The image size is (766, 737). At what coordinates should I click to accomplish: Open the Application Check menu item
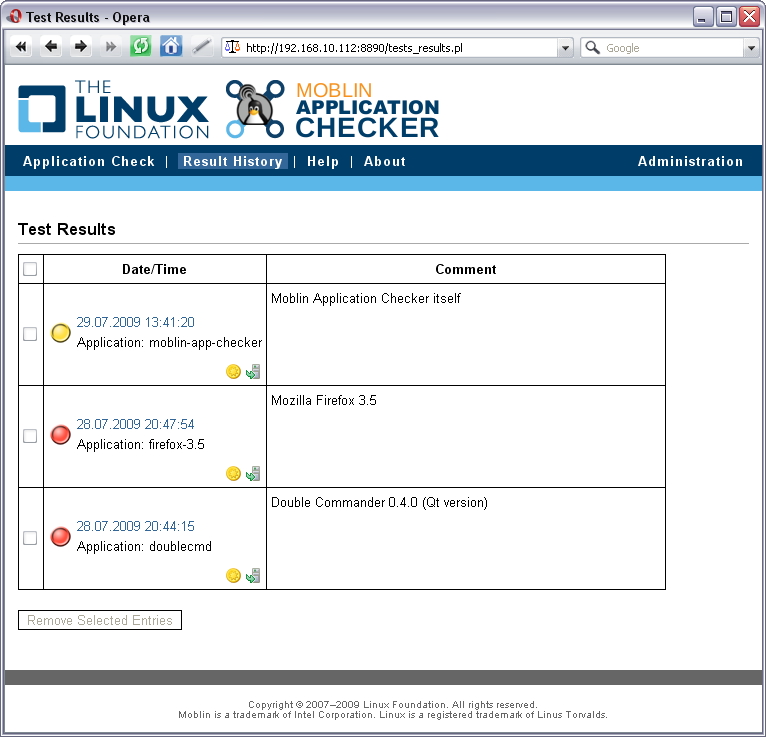click(x=88, y=161)
